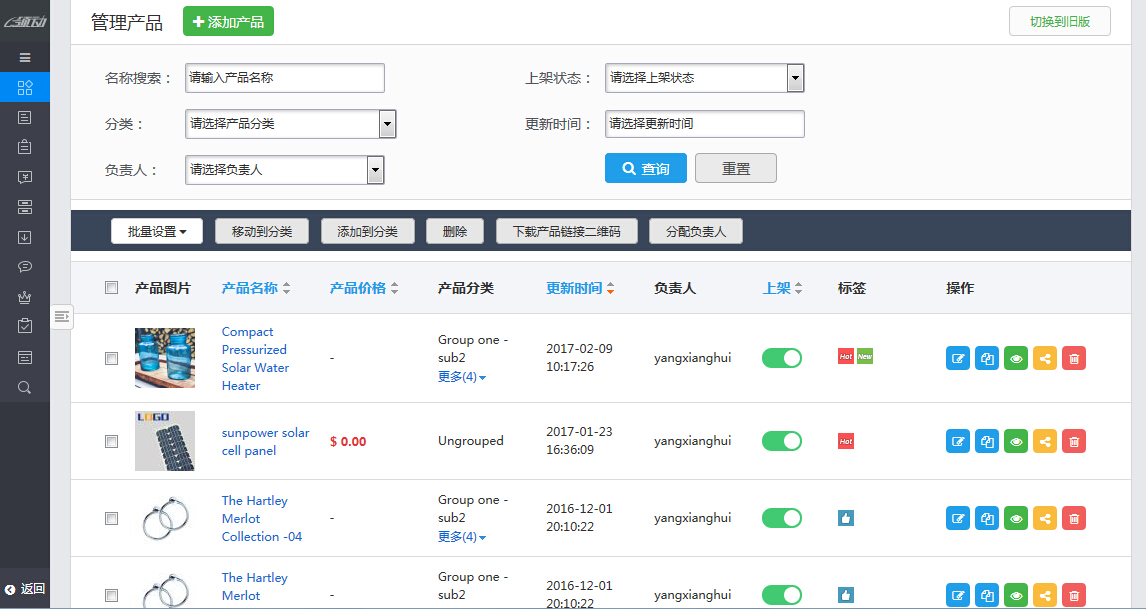Click the crown icon in the left sidebar
Viewport: 1146px width, 609px height.
coord(25,296)
